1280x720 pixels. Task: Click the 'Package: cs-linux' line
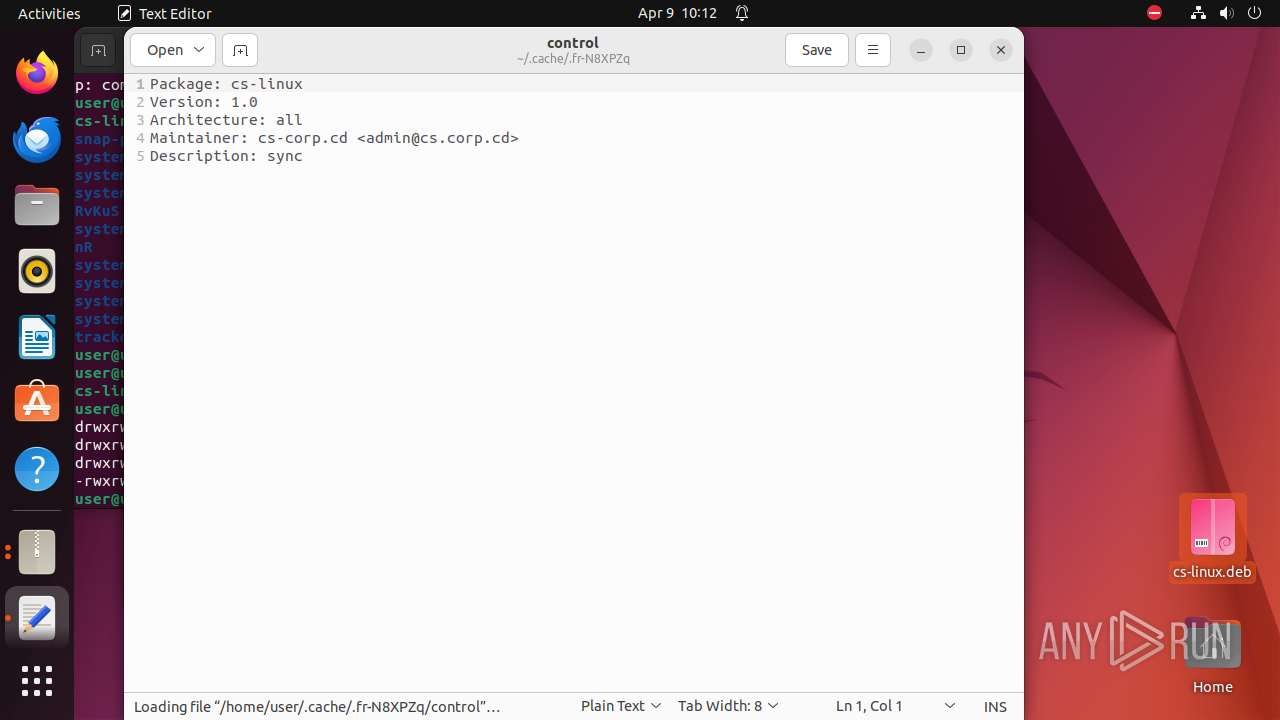[x=226, y=84]
